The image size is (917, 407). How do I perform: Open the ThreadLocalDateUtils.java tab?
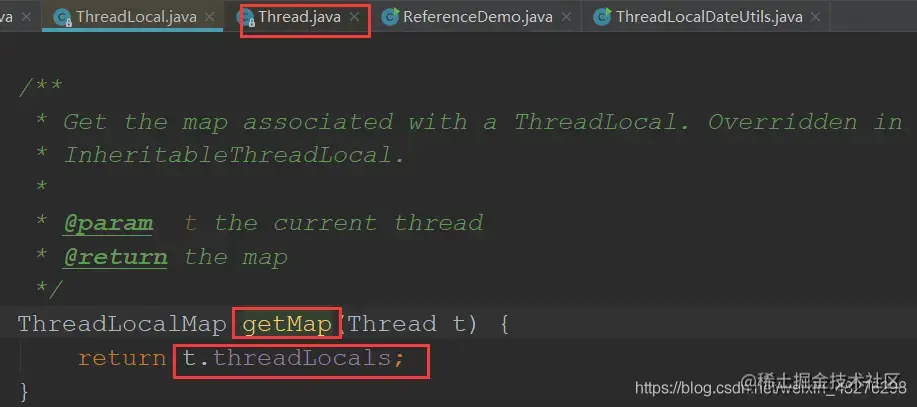709,17
